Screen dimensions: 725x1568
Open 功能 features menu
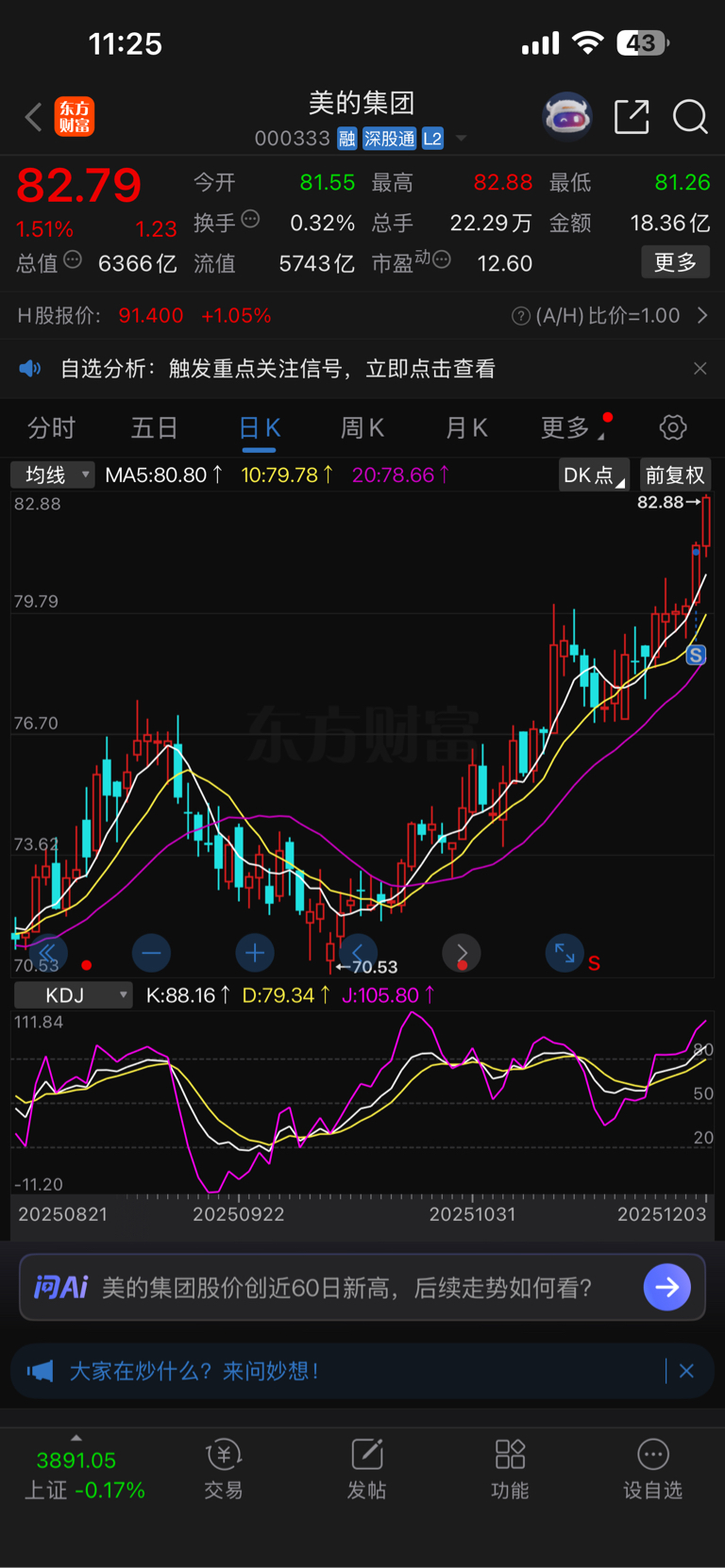pos(510,1470)
